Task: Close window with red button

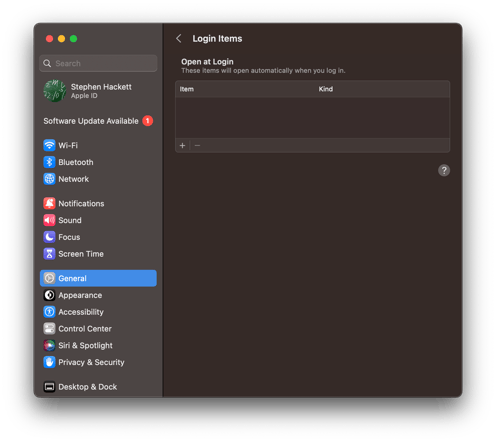Action: click(x=49, y=39)
